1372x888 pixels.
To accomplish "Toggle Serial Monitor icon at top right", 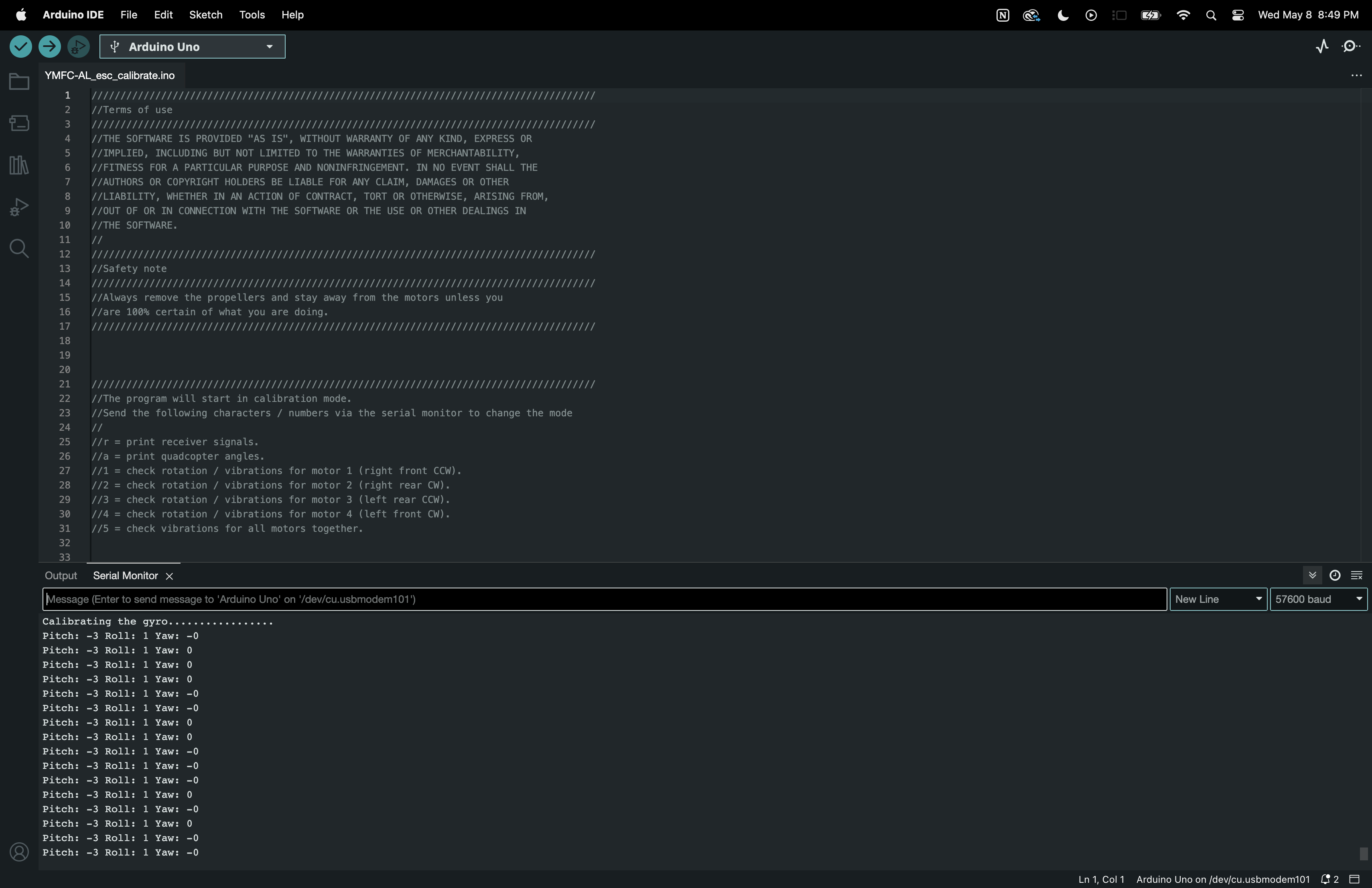I will coord(1351,47).
